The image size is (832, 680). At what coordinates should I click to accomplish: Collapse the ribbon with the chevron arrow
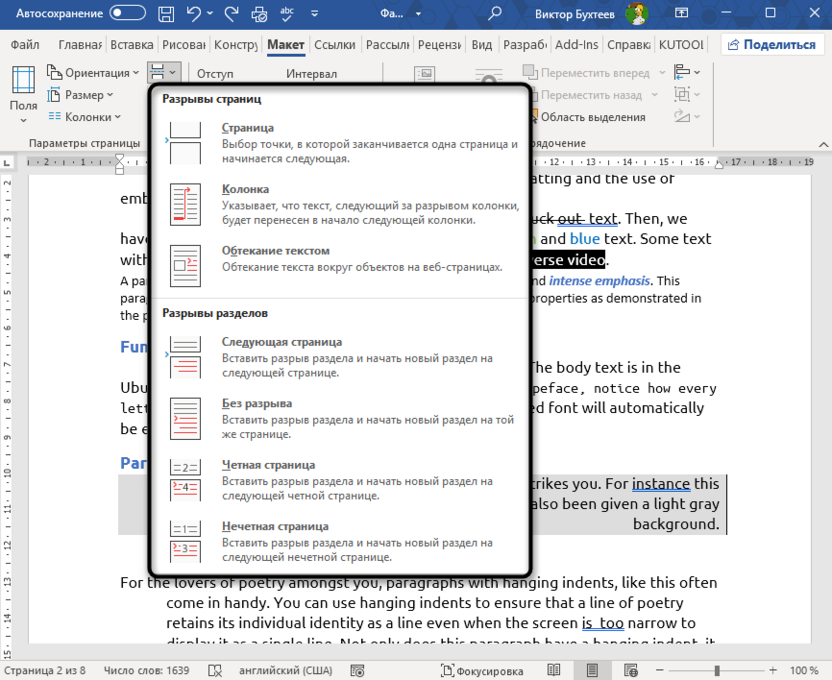822,143
